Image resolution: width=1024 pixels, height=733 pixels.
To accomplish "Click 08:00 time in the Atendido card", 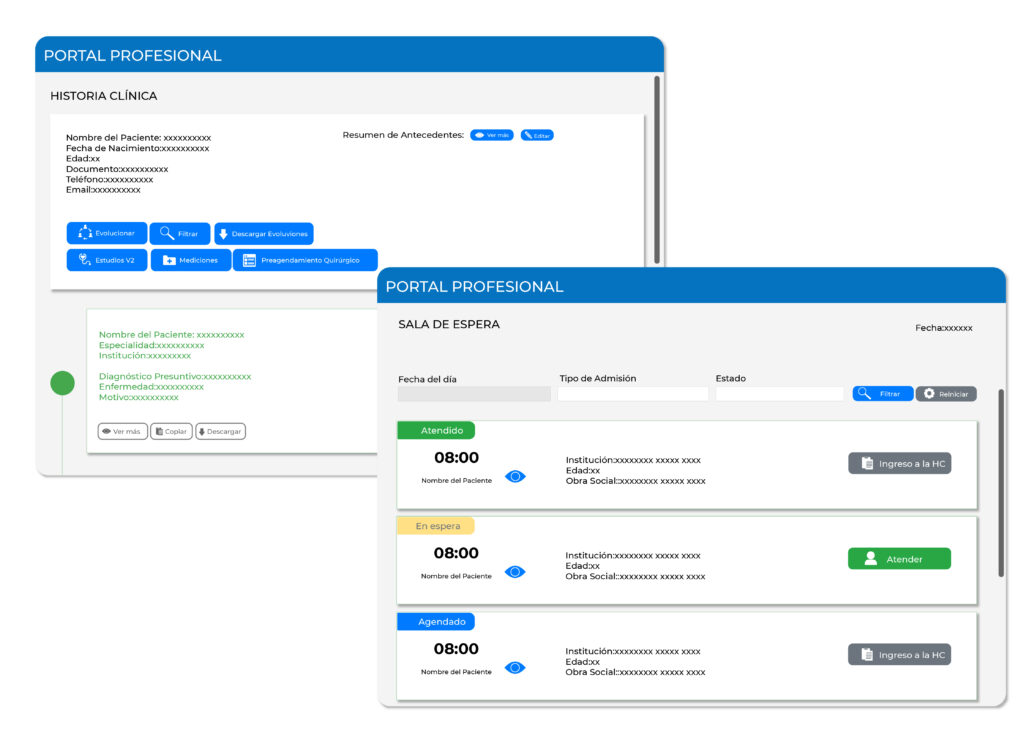I will point(456,457).
